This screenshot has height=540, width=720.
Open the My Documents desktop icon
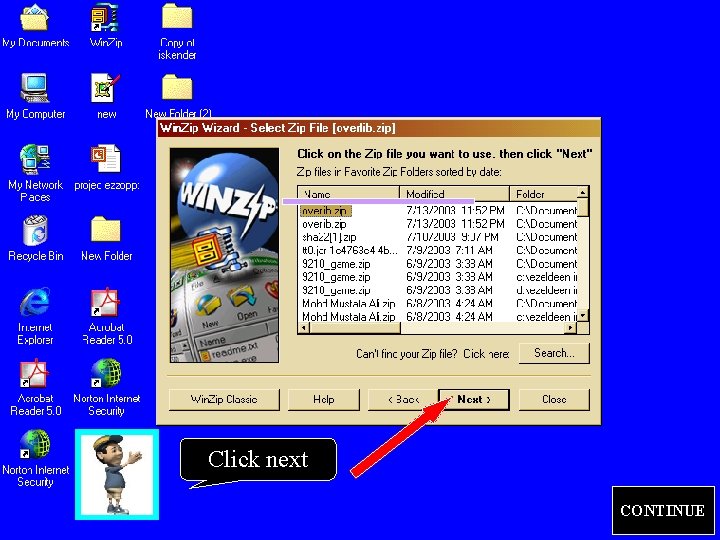tap(35, 25)
